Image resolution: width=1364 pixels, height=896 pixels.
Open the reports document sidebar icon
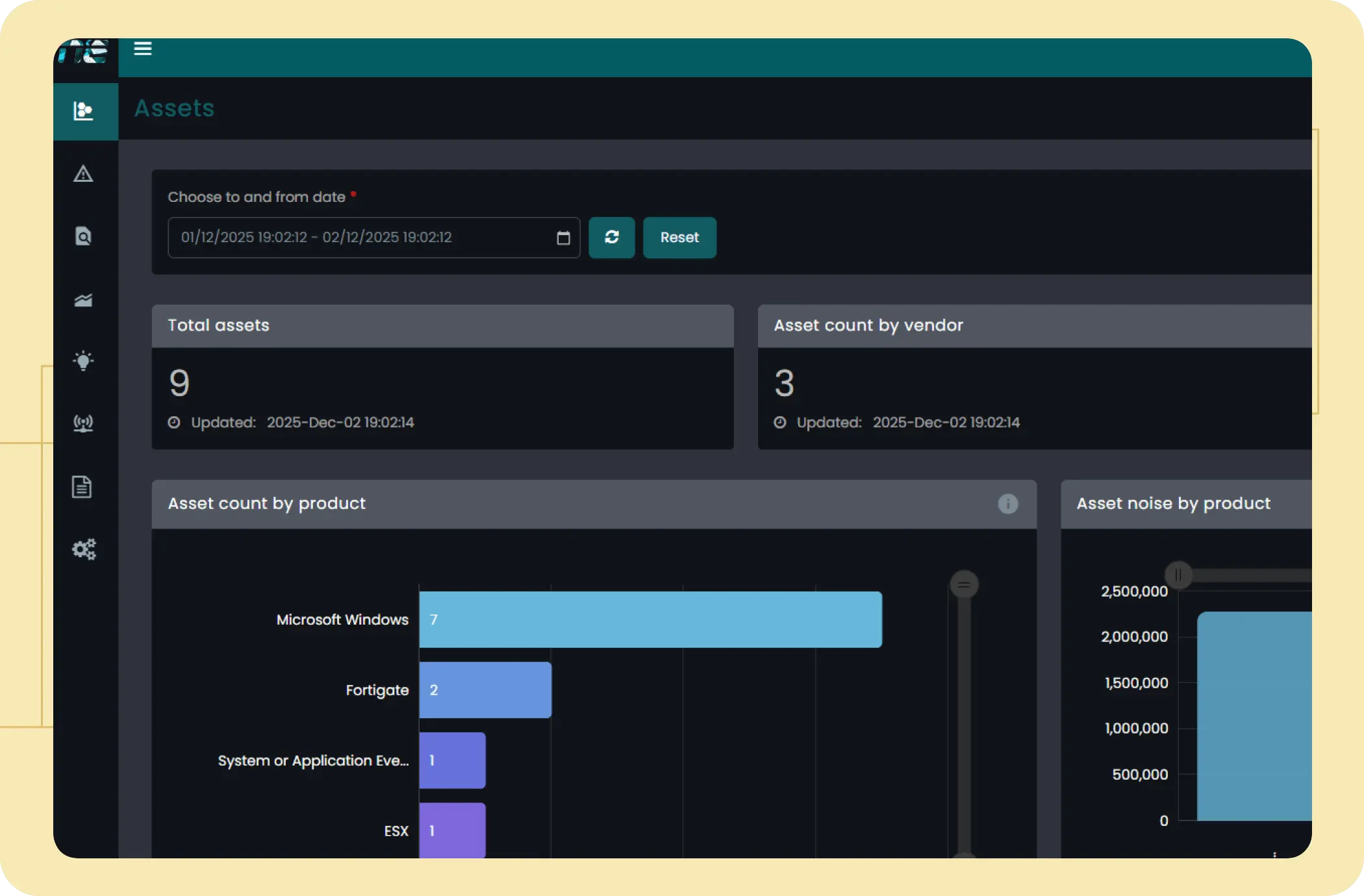(82, 486)
